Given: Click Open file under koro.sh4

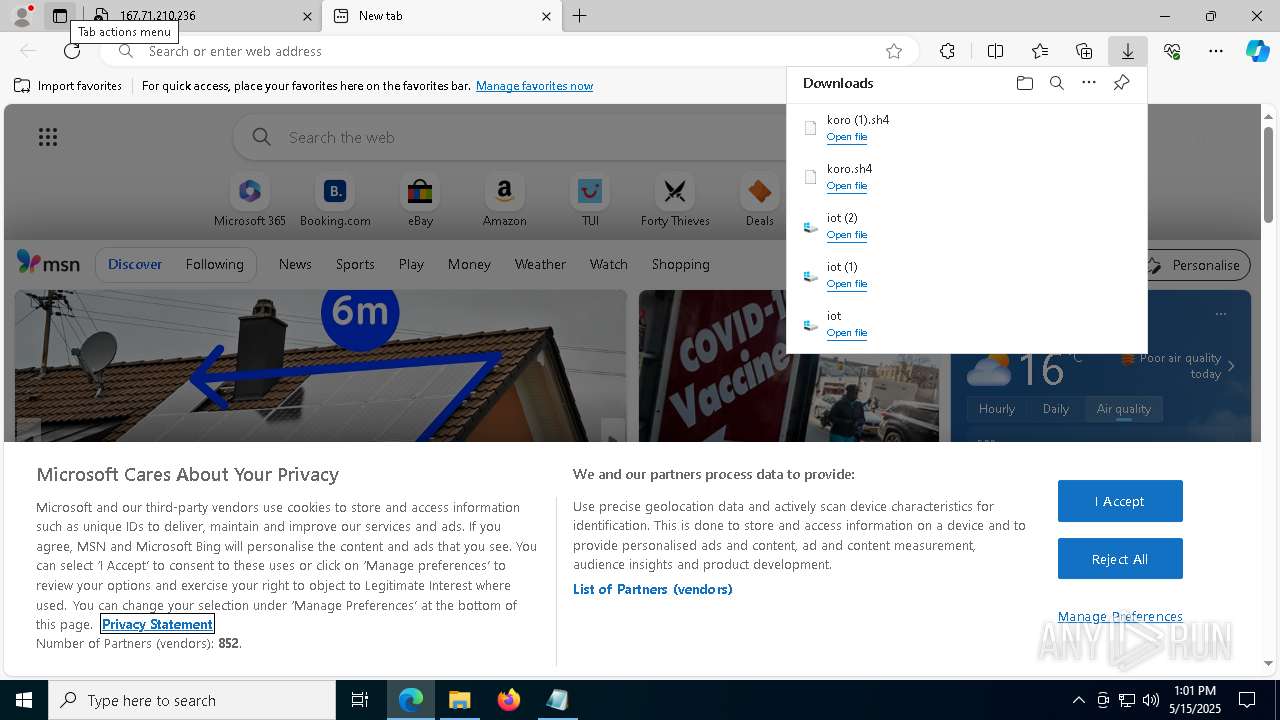Looking at the screenshot, I should (846, 186).
